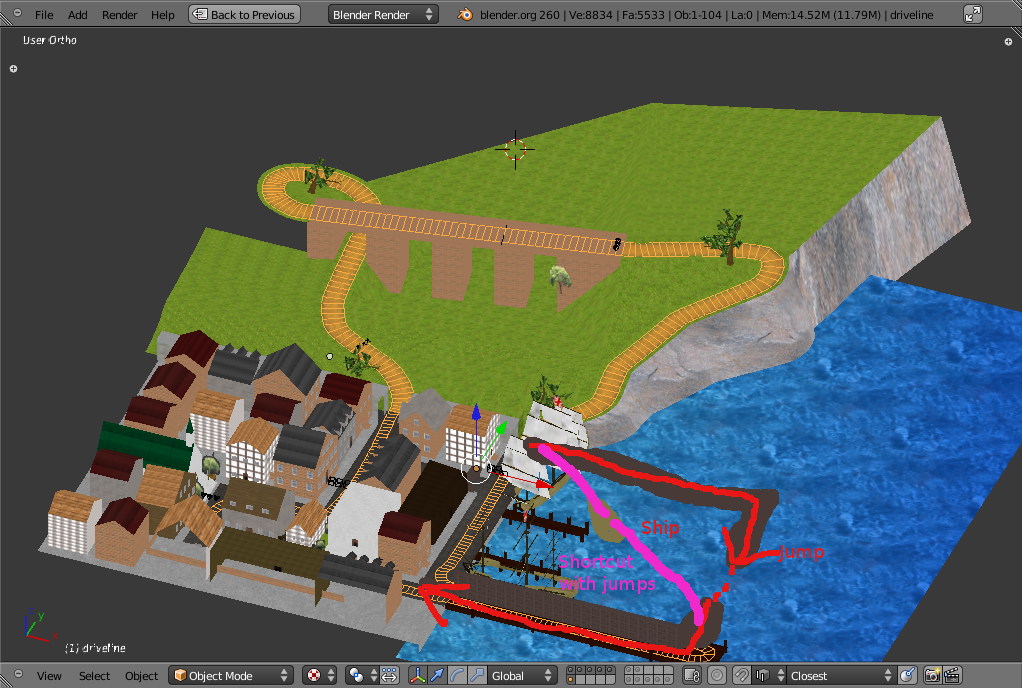1022x688 pixels.
Task: Toggle the 3D manipulator widget
Action: click(x=418, y=676)
